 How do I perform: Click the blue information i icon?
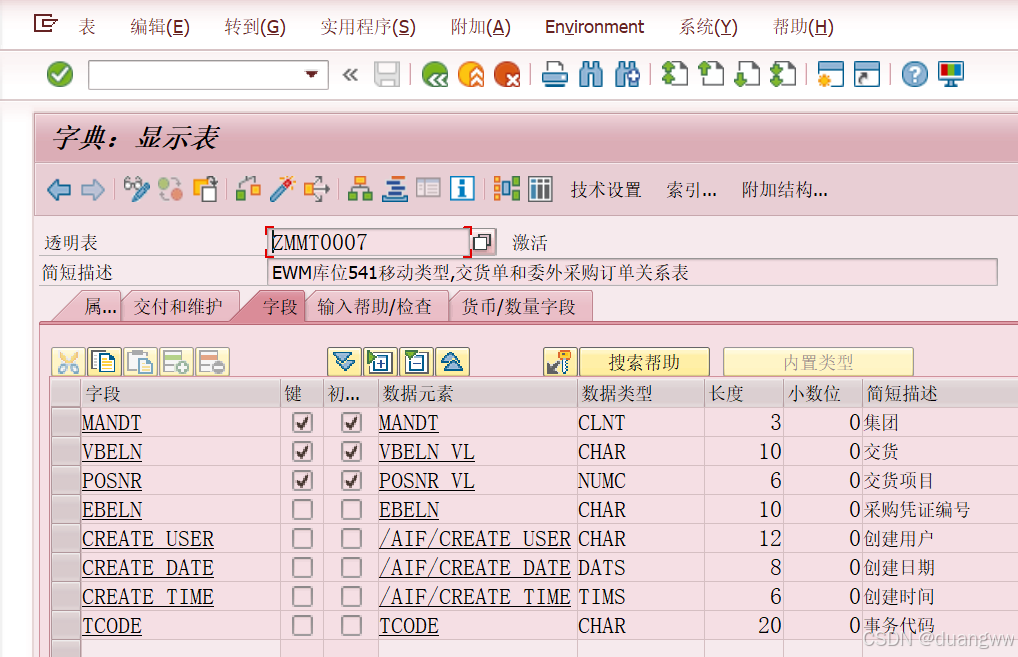coord(462,189)
